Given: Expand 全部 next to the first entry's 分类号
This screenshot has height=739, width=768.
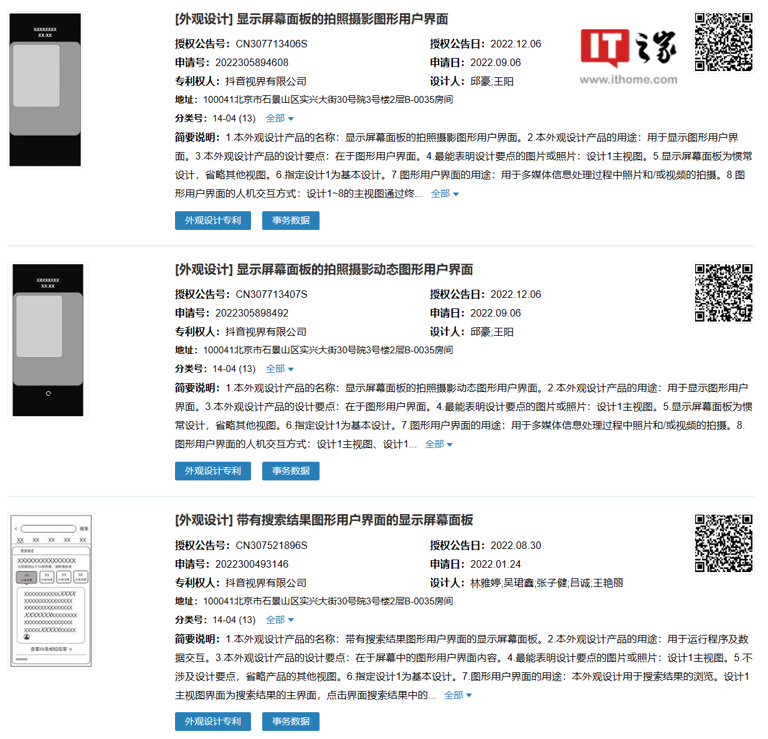Looking at the screenshot, I should point(280,118).
